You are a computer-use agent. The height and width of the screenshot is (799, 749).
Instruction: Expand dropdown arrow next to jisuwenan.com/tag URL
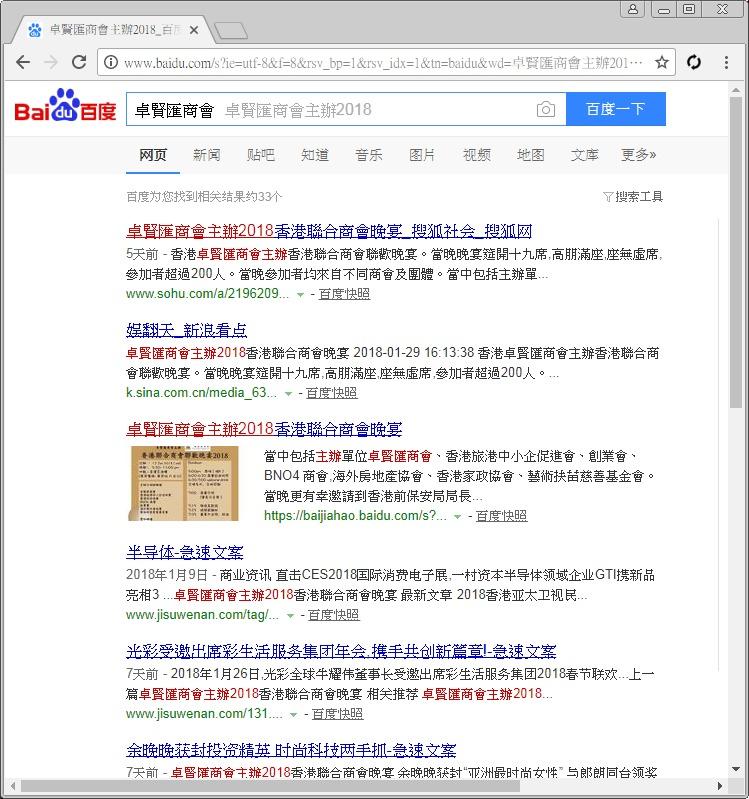point(290,616)
